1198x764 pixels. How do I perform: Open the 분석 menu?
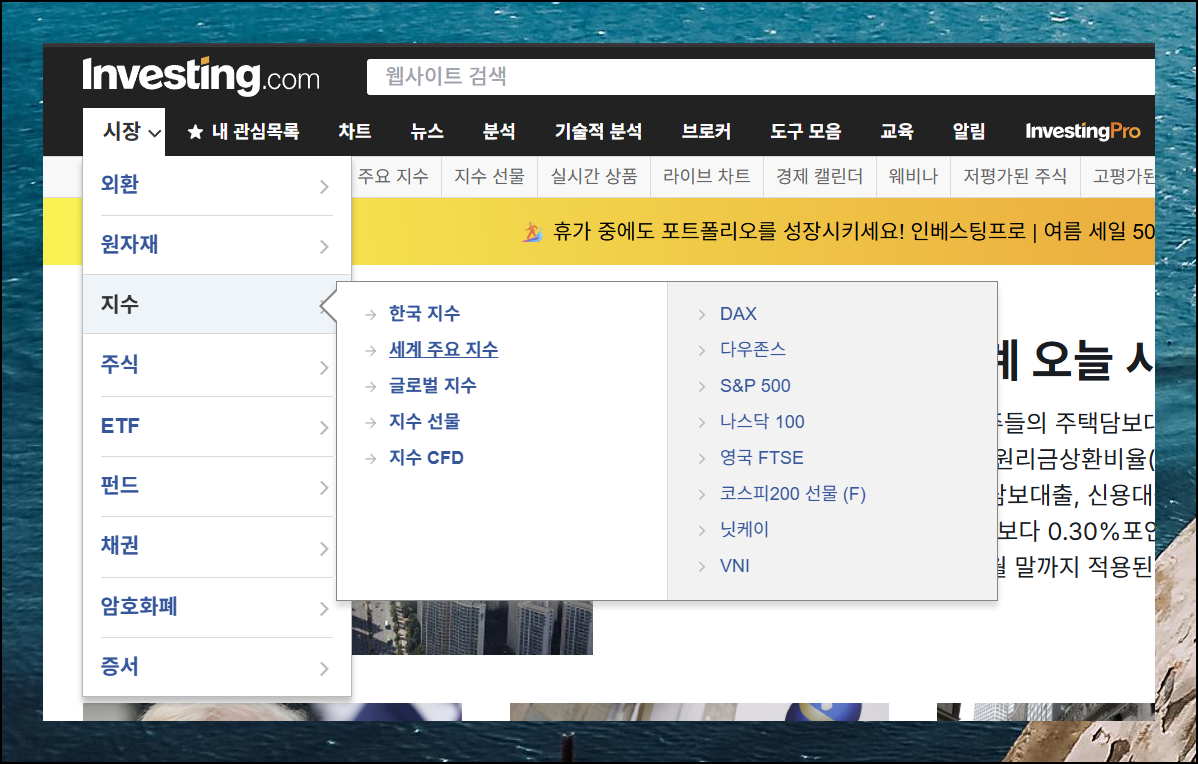(x=499, y=131)
